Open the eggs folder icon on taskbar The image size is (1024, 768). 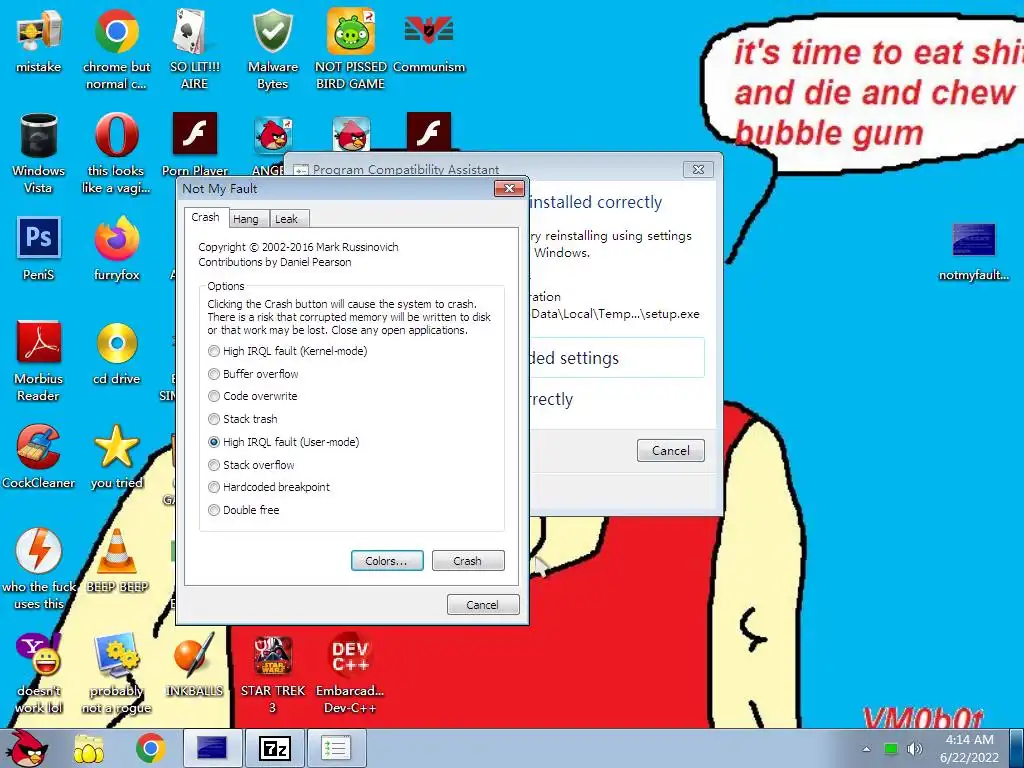(89, 749)
